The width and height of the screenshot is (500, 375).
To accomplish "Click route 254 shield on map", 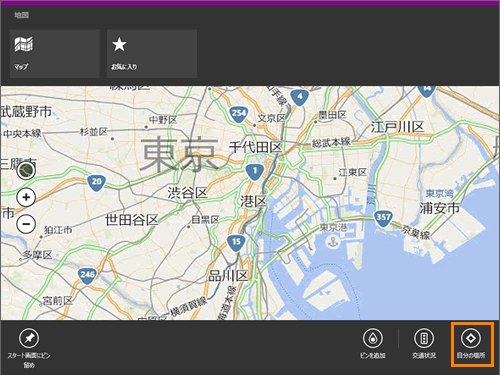I will click(x=239, y=114).
